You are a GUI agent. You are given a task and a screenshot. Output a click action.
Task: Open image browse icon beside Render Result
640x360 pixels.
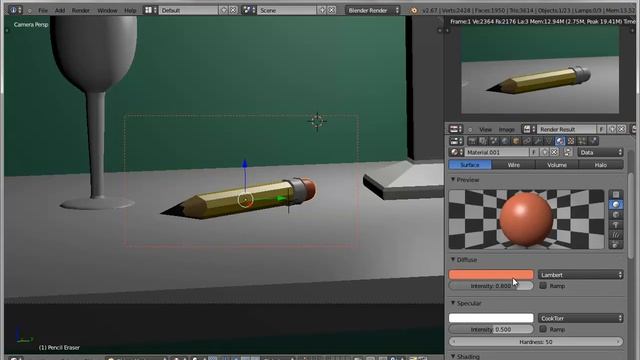coord(529,129)
